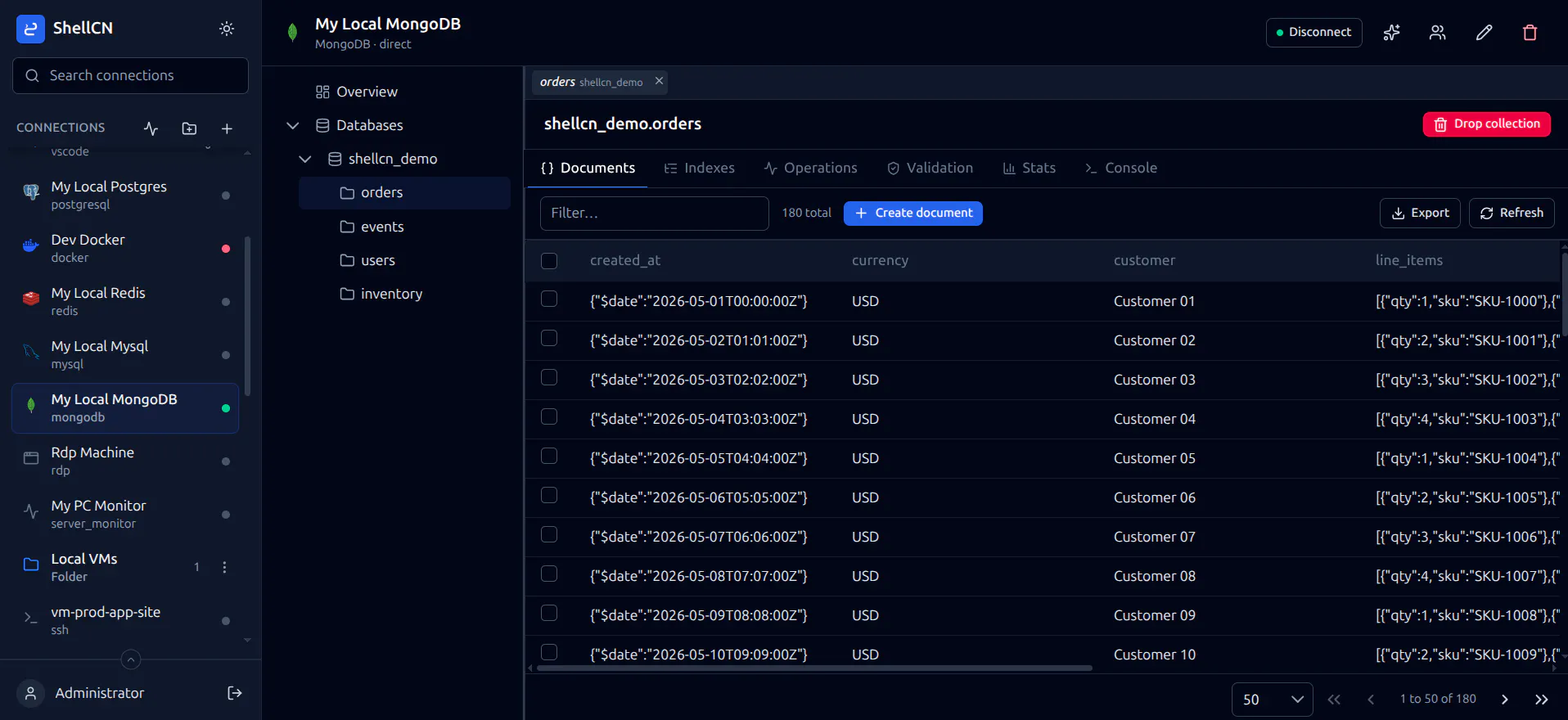Image resolution: width=1568 pixels, height=720 pixels.
Task: Check the Customer 07 row checkbox
Action: pos(549,535)
